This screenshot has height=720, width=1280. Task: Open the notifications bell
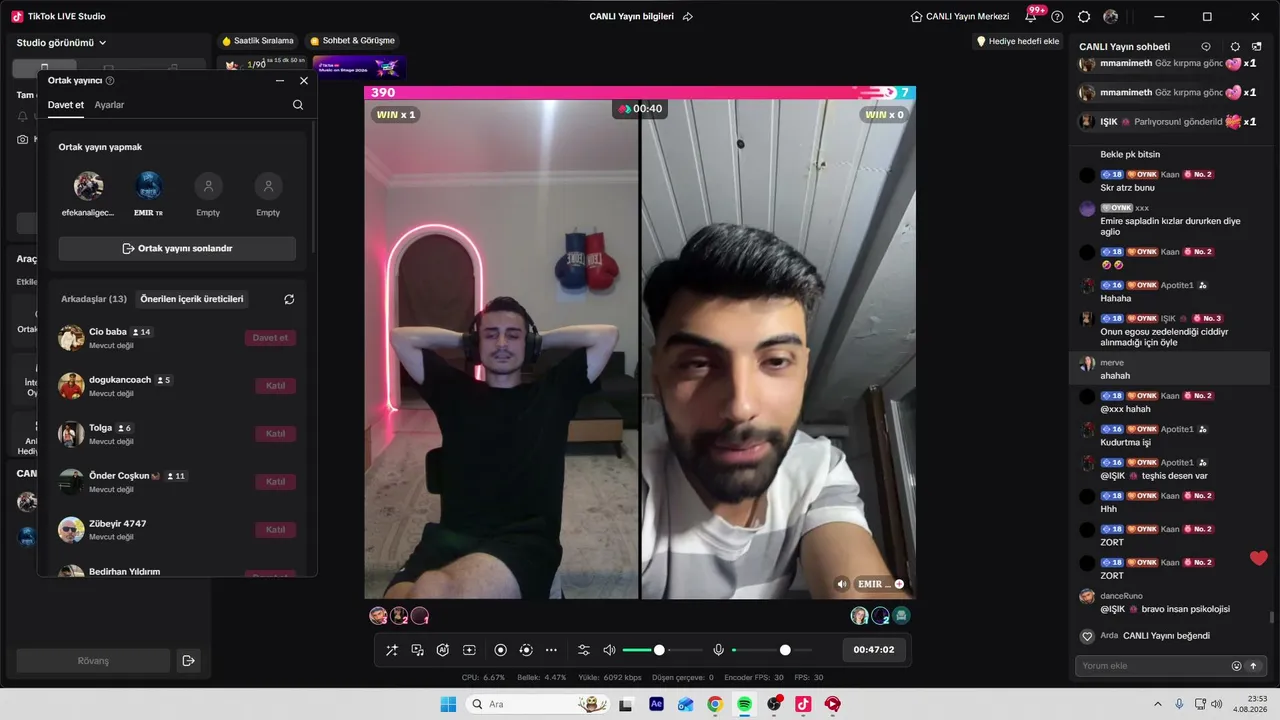click(1031, 17)
